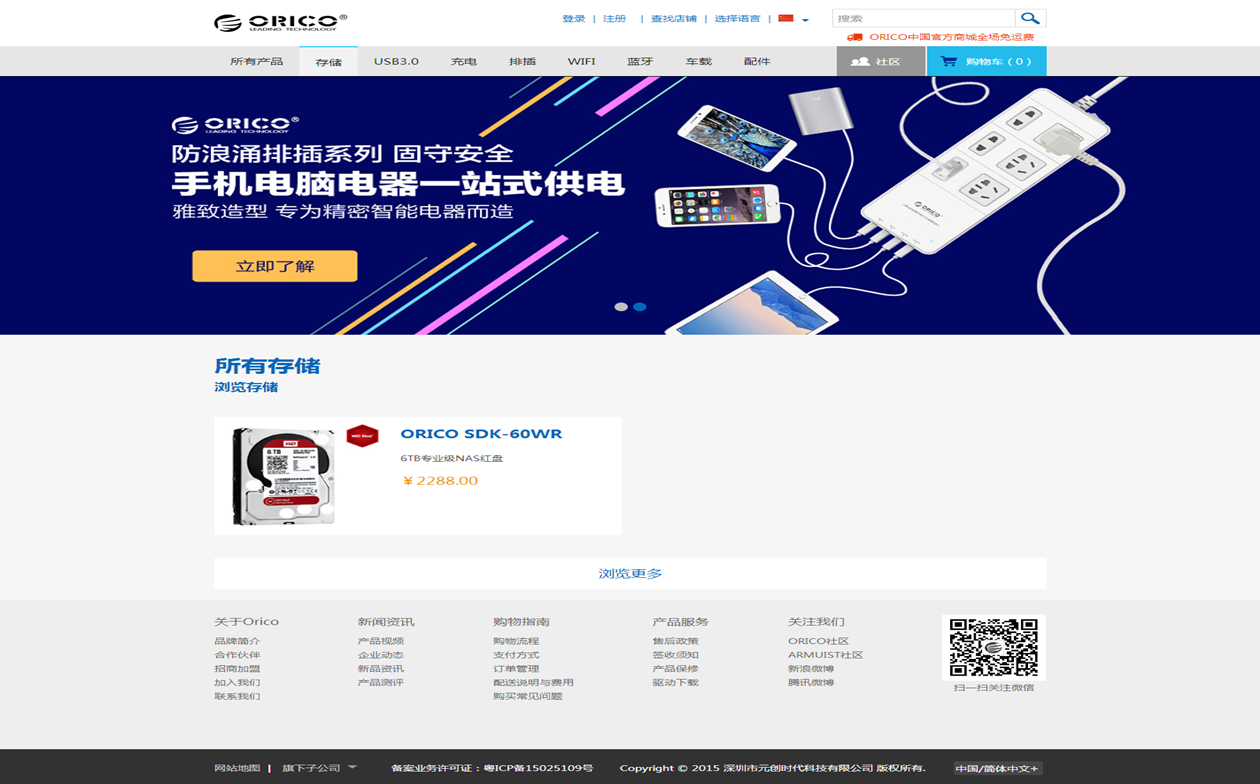Click the 联系我们 footer link
This screenshot has height=784, width=1260.
coord(237,696)
